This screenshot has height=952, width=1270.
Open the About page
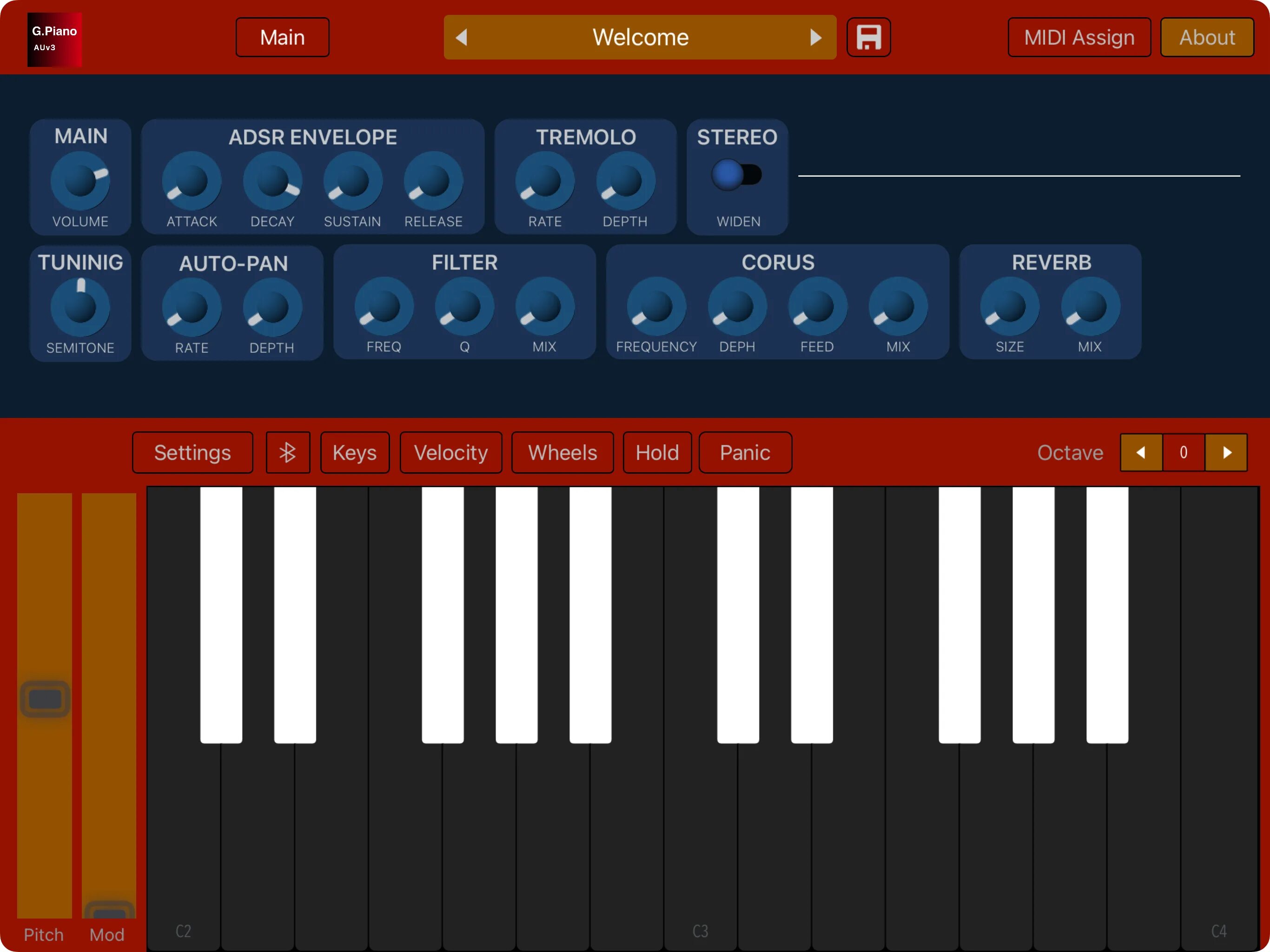(1206, 37)
